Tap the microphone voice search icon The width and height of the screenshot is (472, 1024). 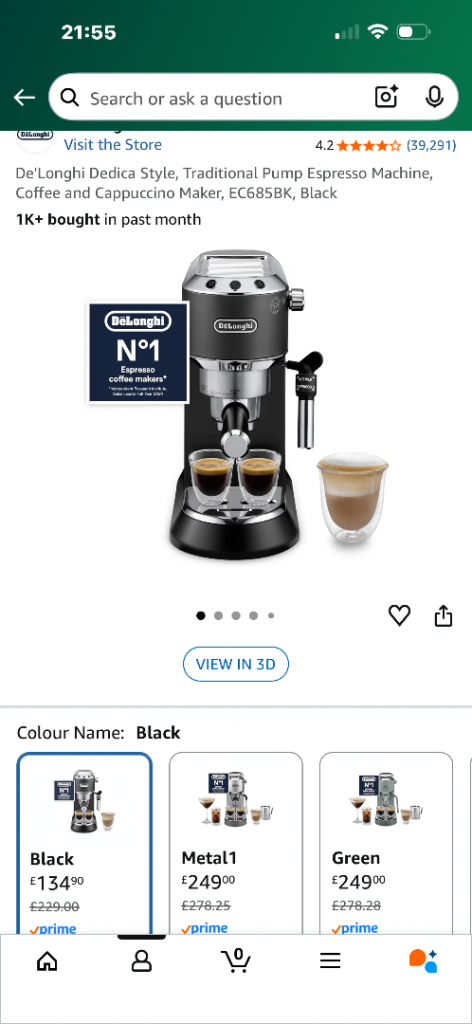click(x=434, y=98)
